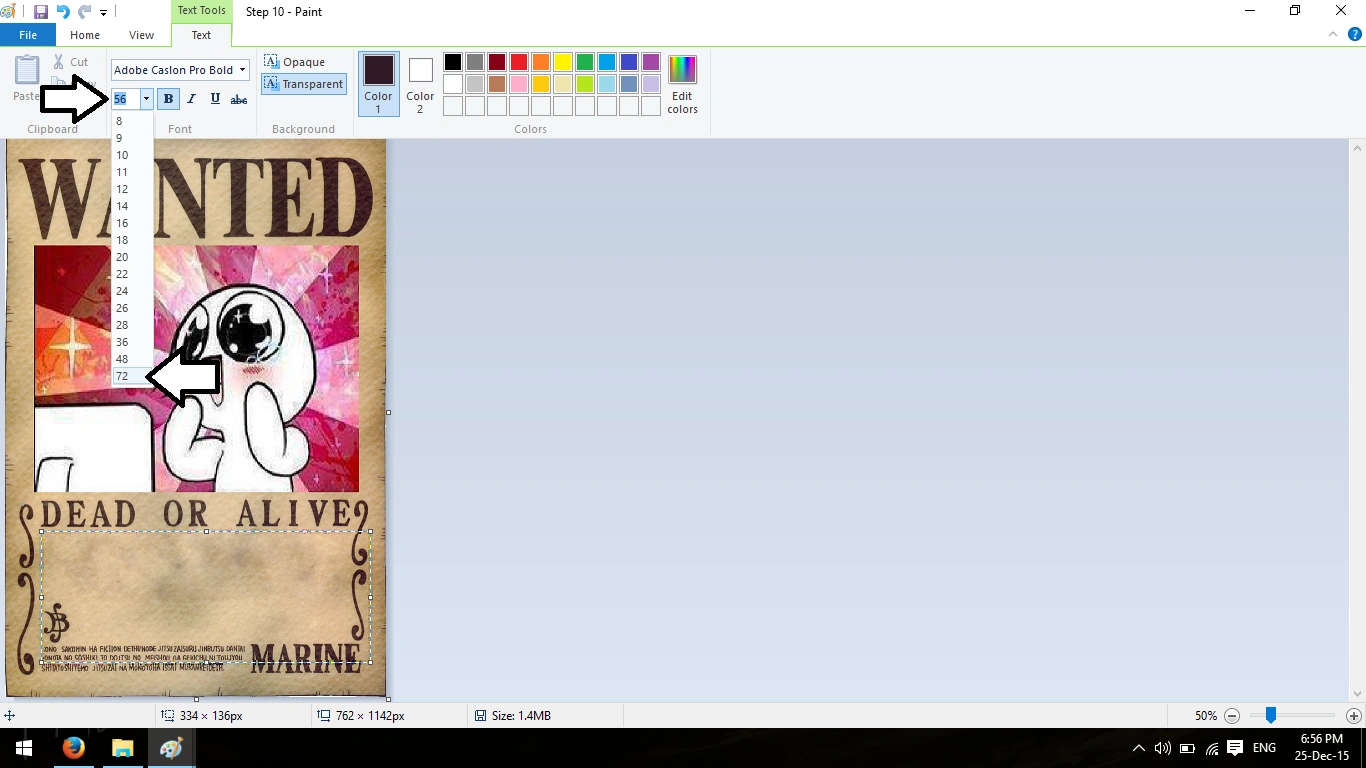Switch to the View tab

141,35
